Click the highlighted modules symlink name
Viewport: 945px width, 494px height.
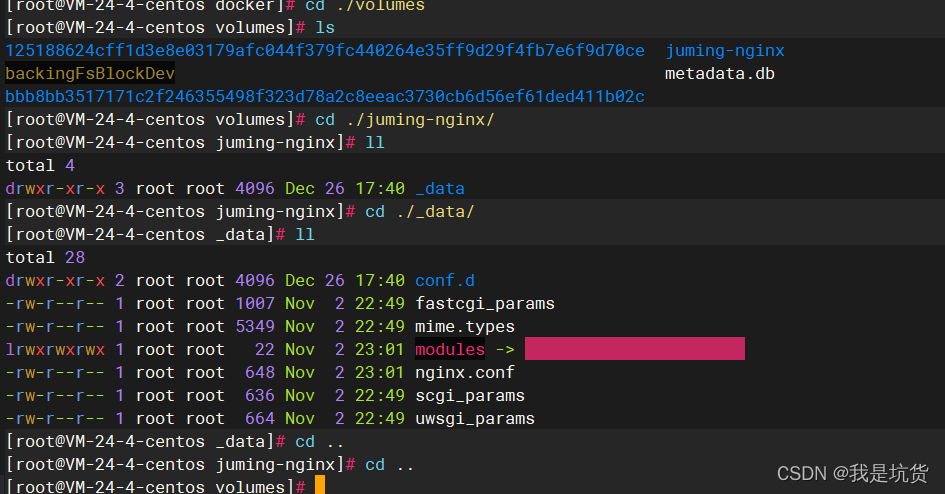(x=449, y=350)
